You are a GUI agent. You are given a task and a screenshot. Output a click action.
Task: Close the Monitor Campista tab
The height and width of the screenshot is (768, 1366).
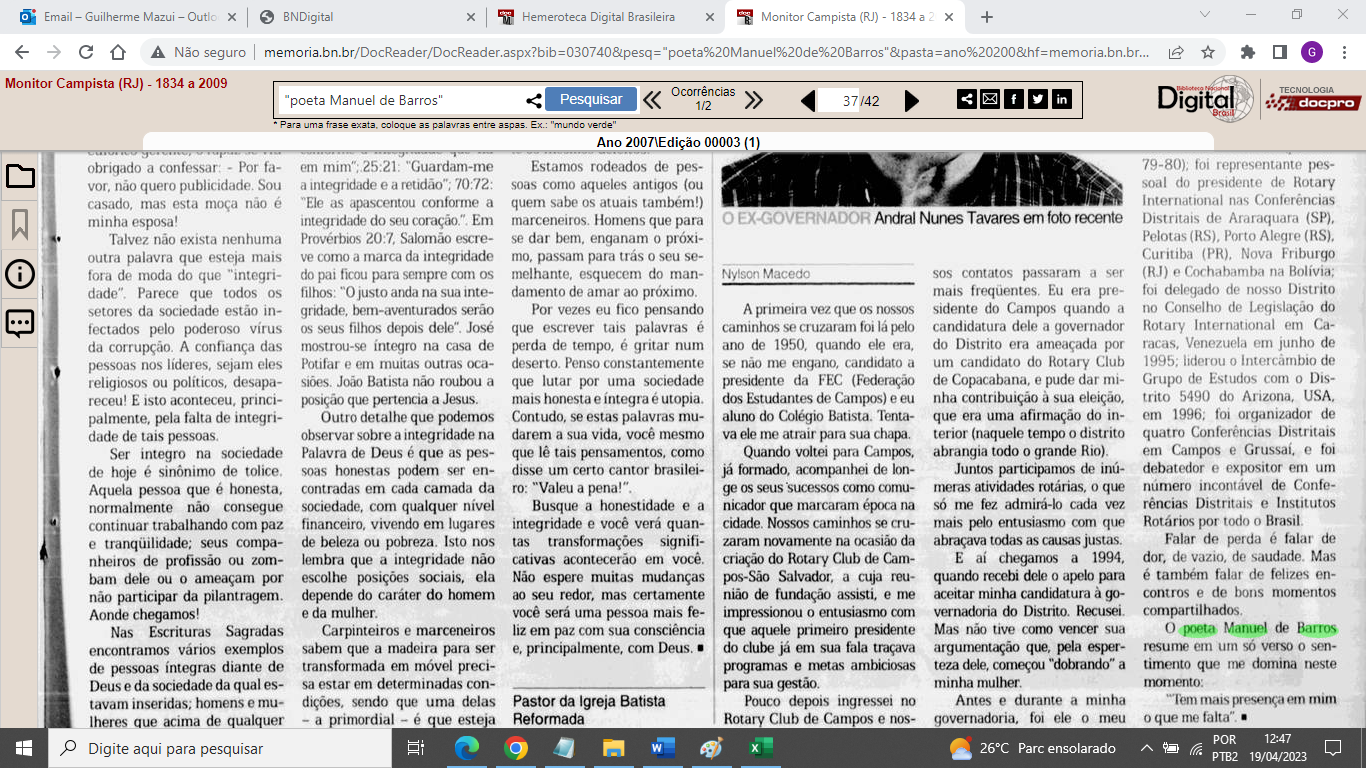[950, 17]
